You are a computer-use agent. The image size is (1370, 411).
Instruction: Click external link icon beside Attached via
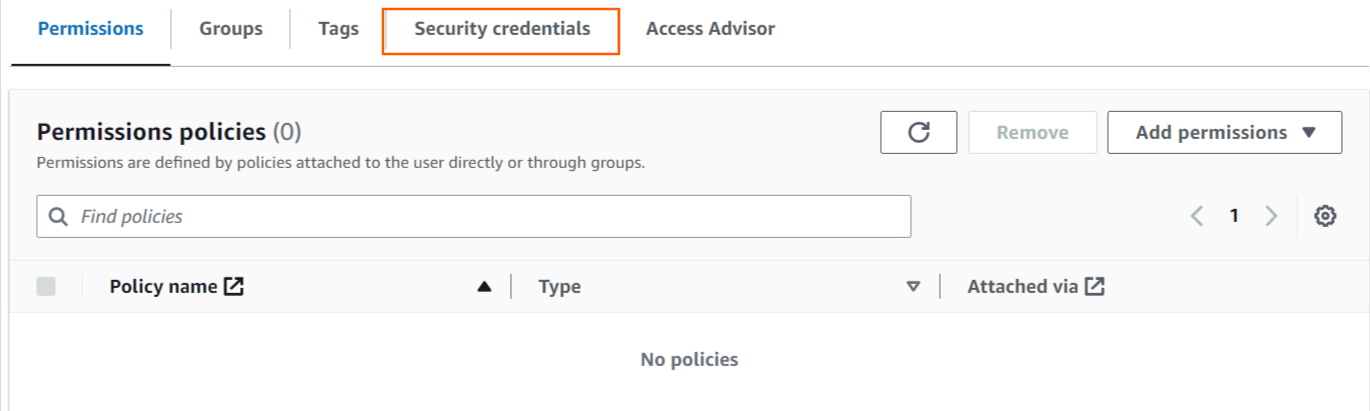coord(1095,287)
